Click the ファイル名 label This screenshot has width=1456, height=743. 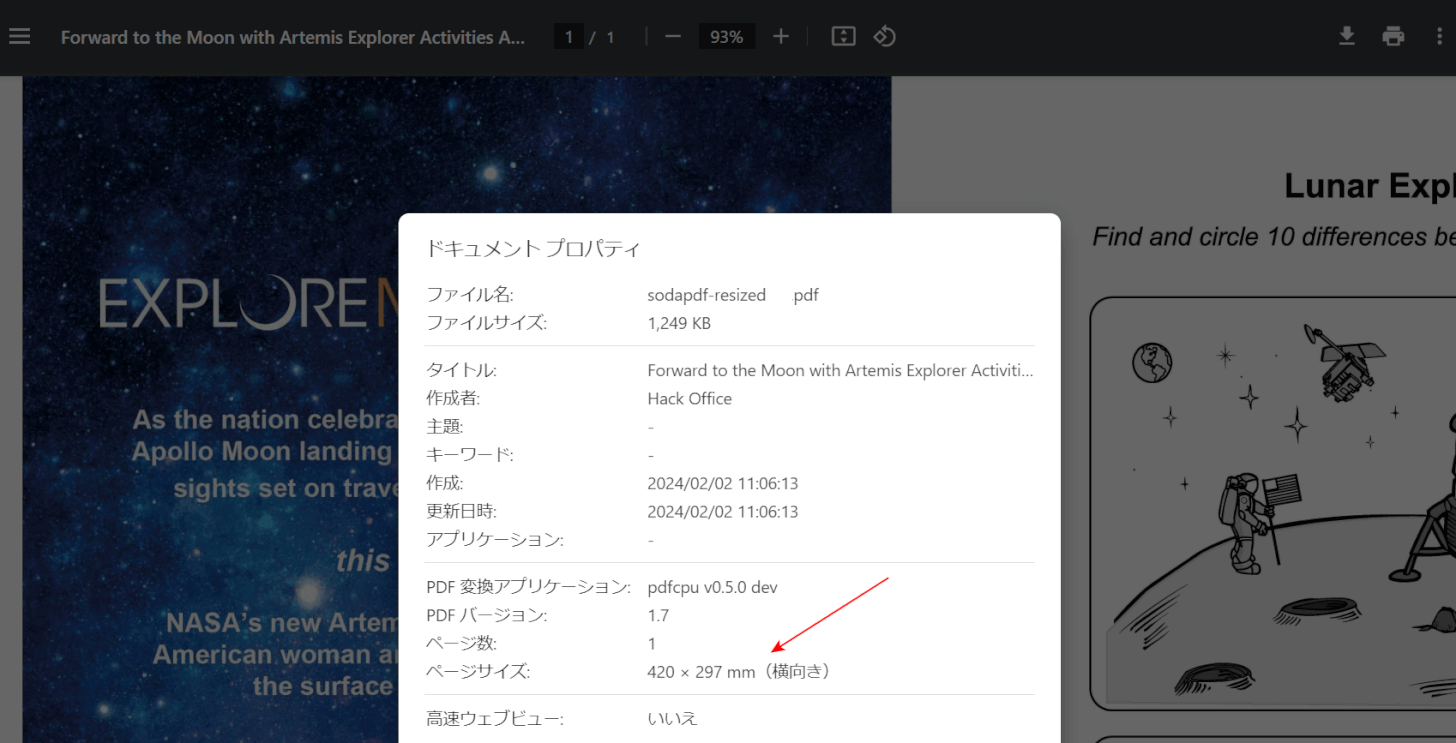469,295
